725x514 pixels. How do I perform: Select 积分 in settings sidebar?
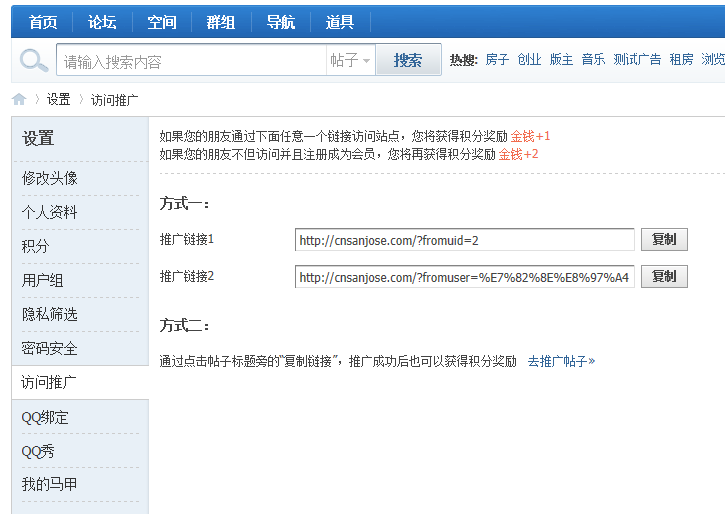[x=35, y=246]
